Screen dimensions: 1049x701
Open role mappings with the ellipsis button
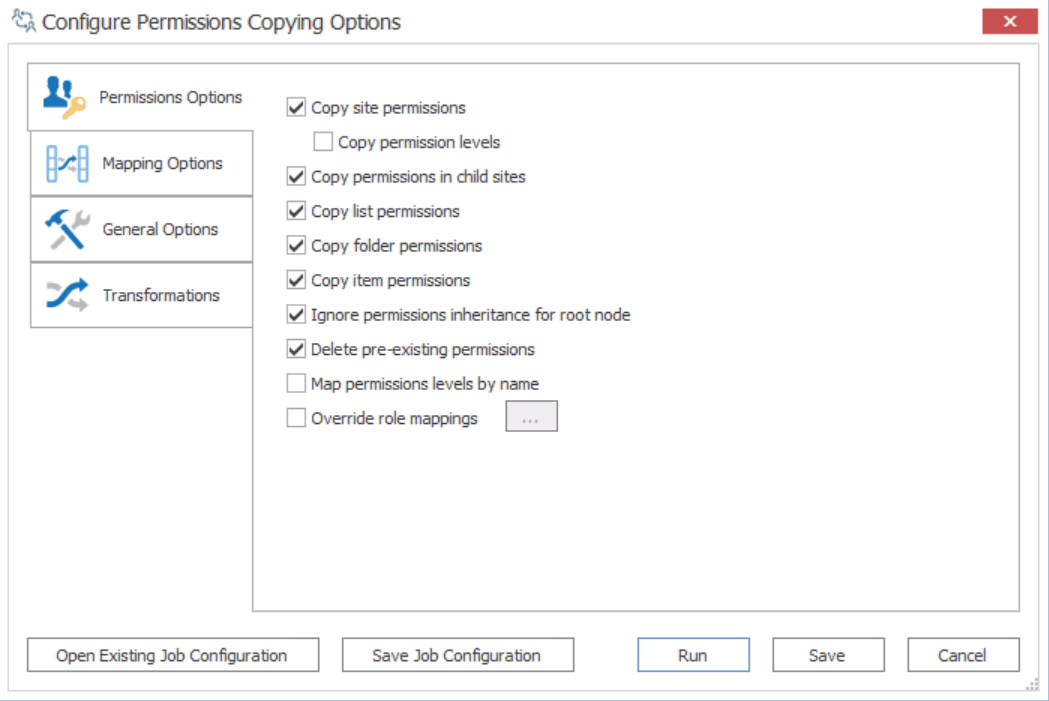[x=531, y=416]
